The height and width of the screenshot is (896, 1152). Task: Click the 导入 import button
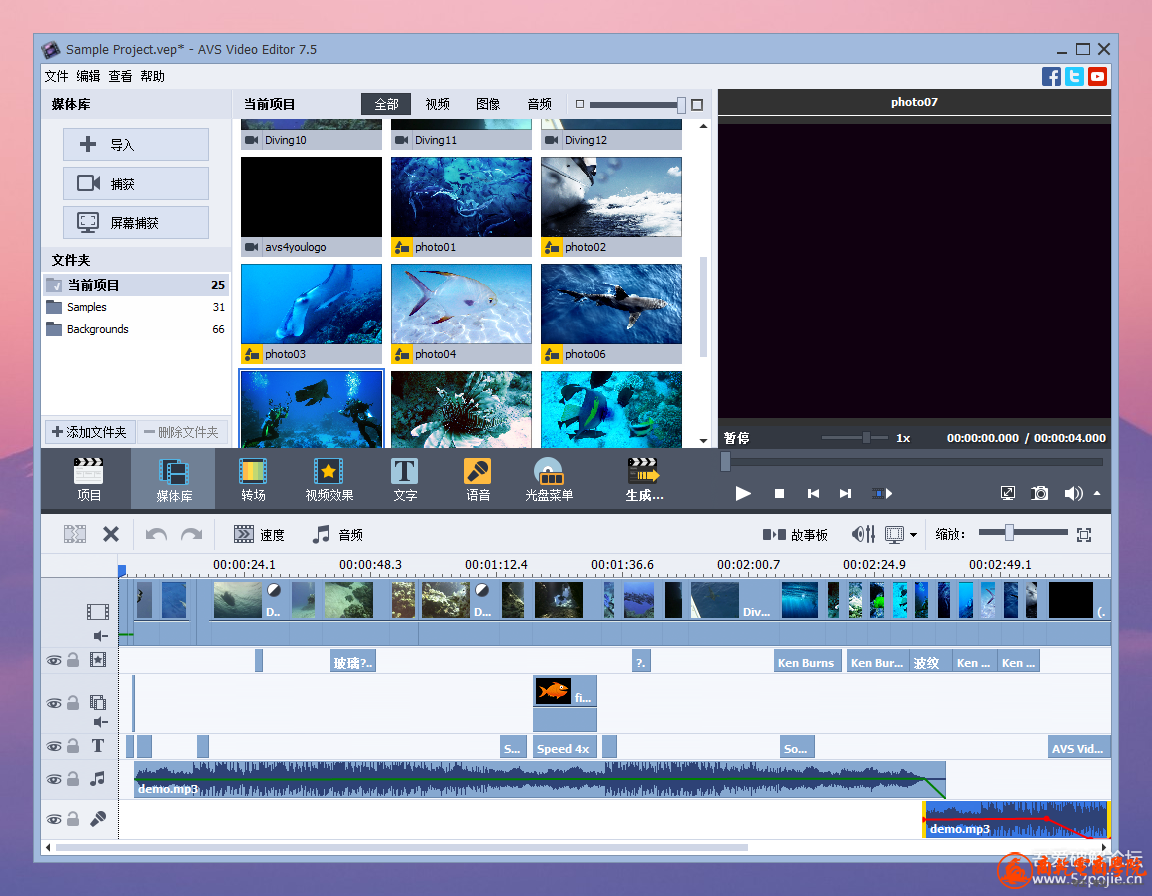(136, 145)
